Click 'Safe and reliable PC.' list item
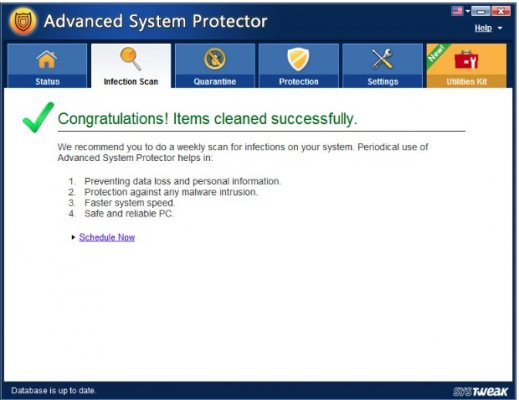 tap(129, 214)
